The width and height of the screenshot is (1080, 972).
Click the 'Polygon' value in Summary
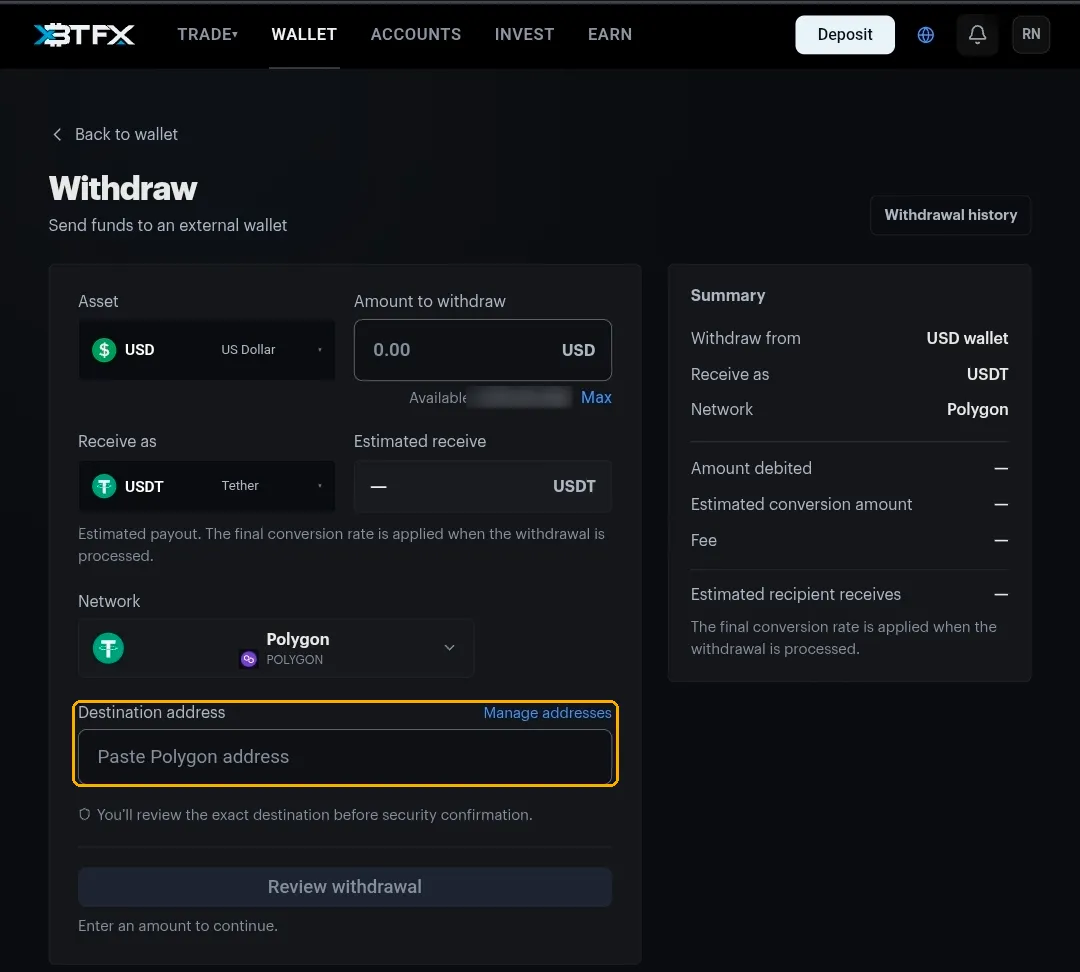tap(977, 410)
